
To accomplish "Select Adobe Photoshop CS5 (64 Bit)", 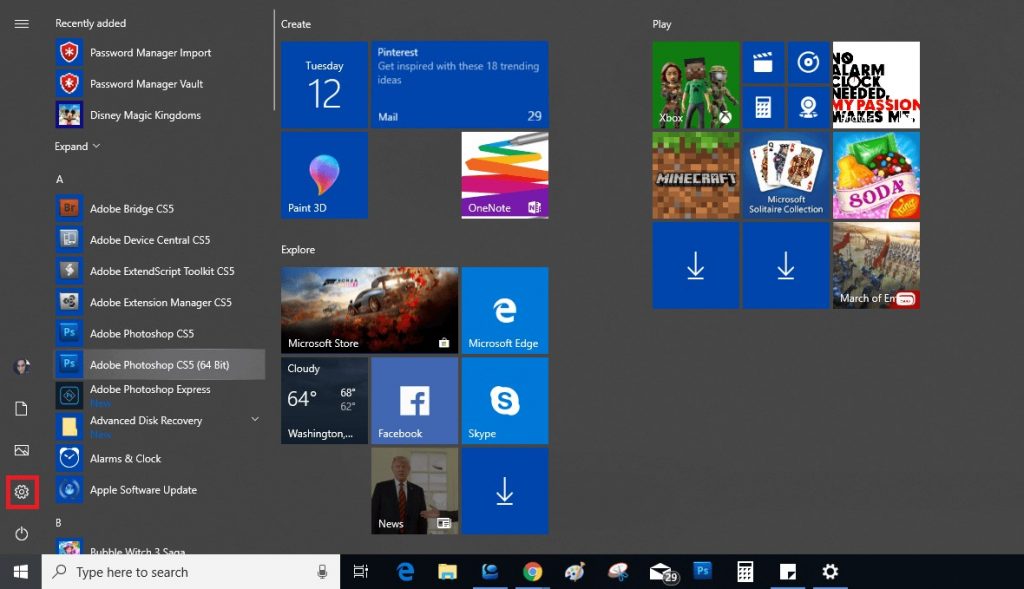I will coord(159,364).
